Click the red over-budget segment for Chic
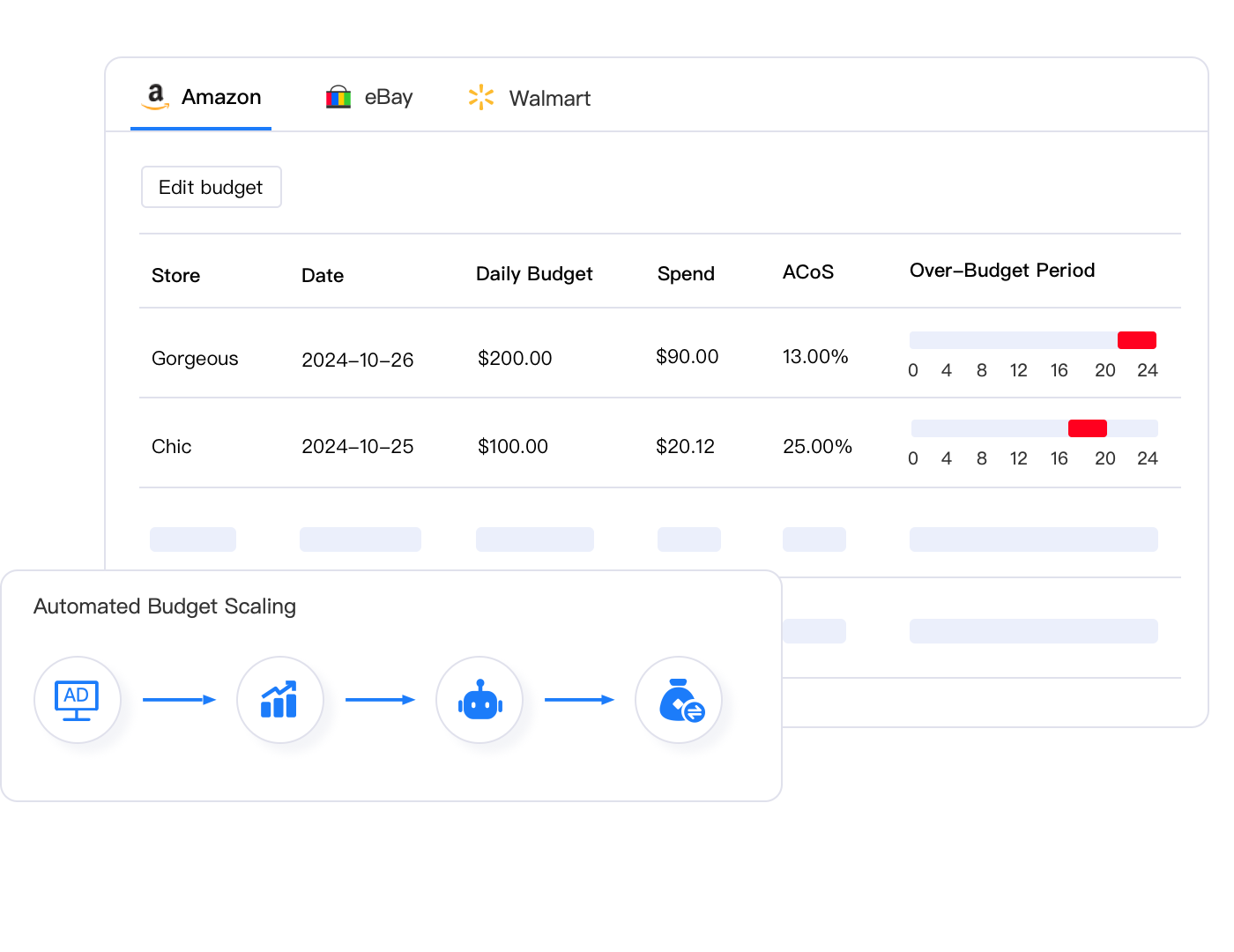Screen dimensions: 1234x952 (1087, 428)
